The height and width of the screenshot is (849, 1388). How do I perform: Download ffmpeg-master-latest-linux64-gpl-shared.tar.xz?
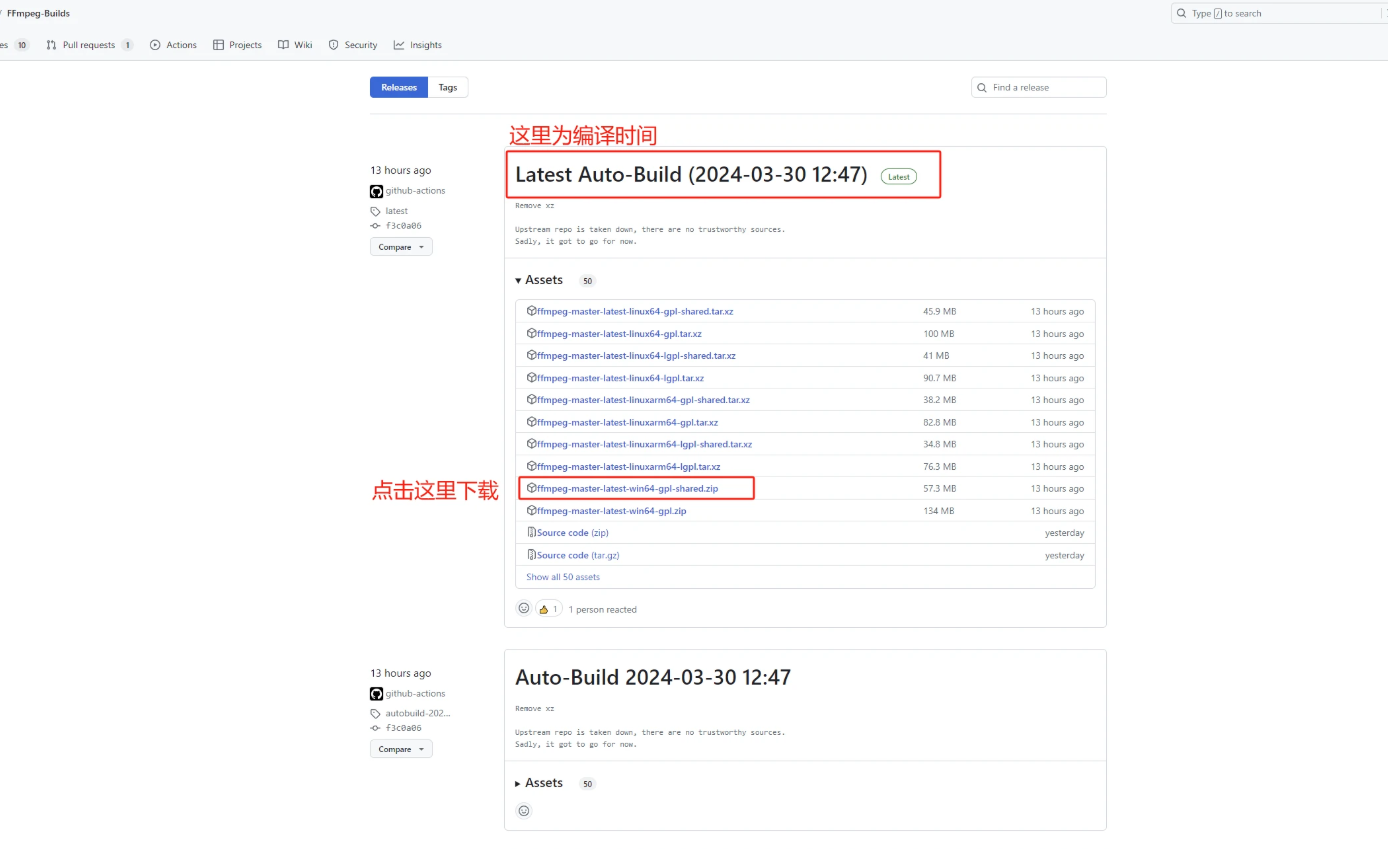click(635, 311)
